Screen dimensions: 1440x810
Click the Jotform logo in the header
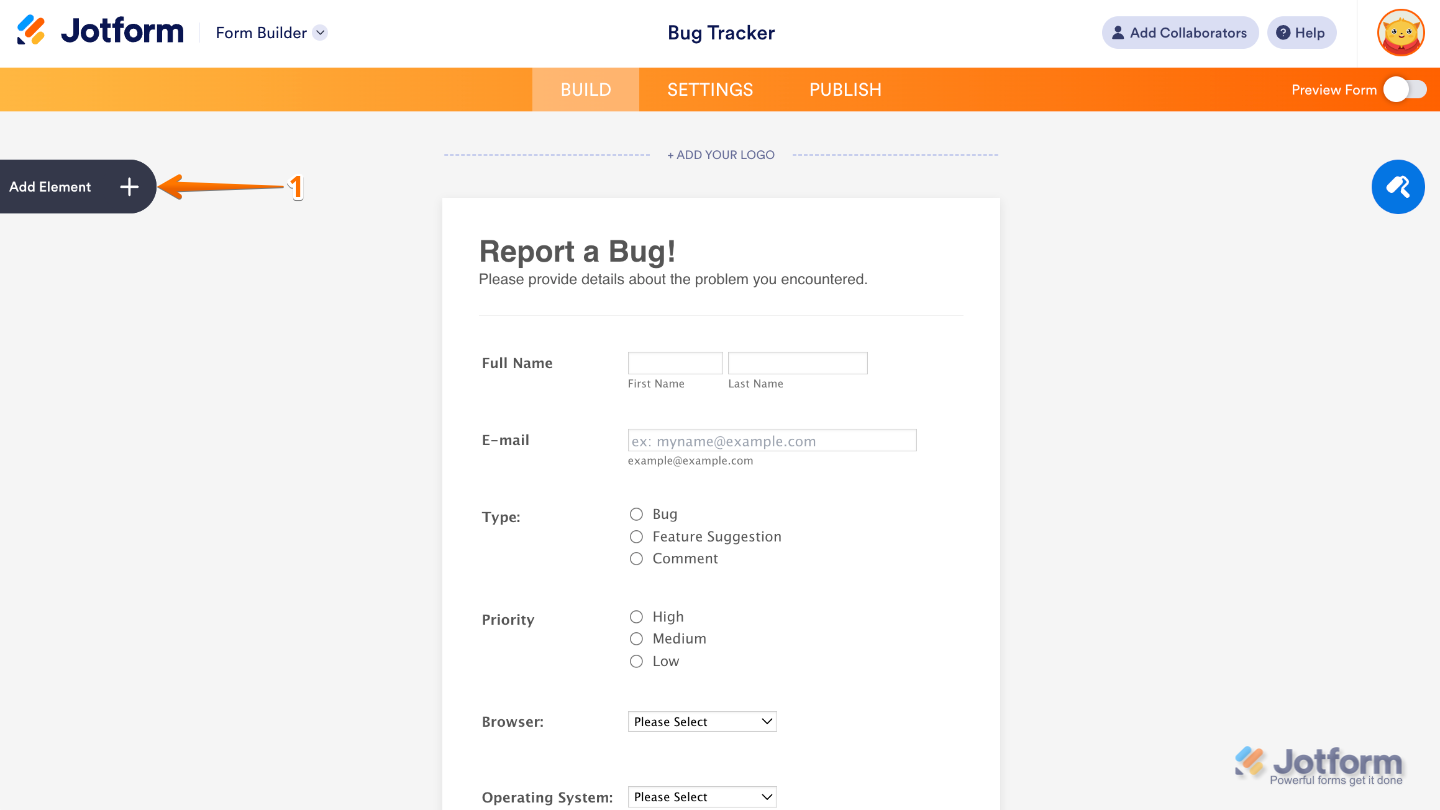[x=98, y=30]
